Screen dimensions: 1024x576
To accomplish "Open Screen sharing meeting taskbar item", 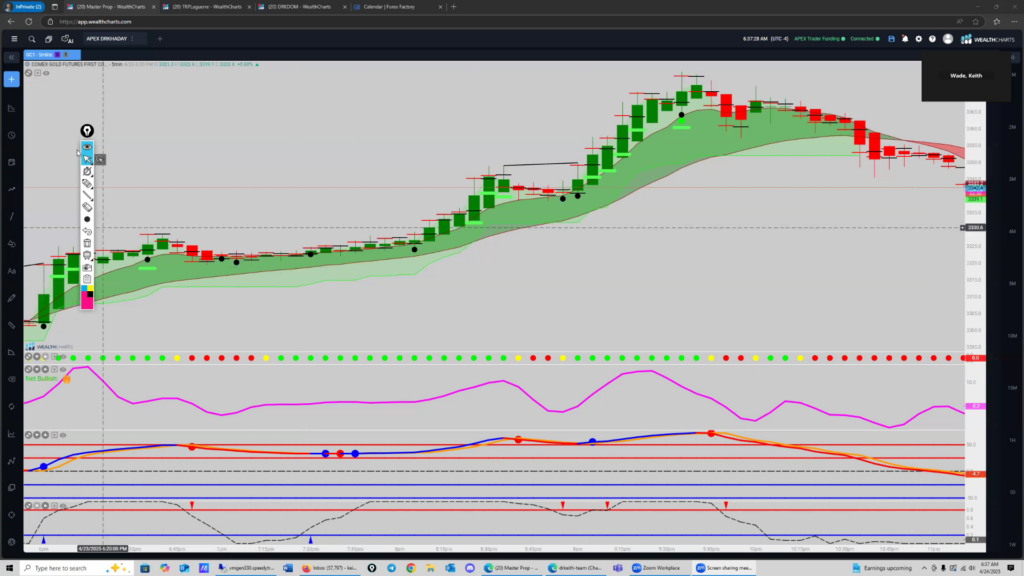I will (x=724, y=568).
